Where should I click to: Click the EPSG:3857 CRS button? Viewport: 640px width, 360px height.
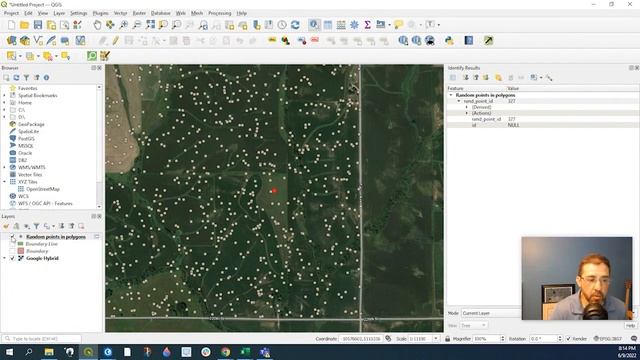[608, 339]
